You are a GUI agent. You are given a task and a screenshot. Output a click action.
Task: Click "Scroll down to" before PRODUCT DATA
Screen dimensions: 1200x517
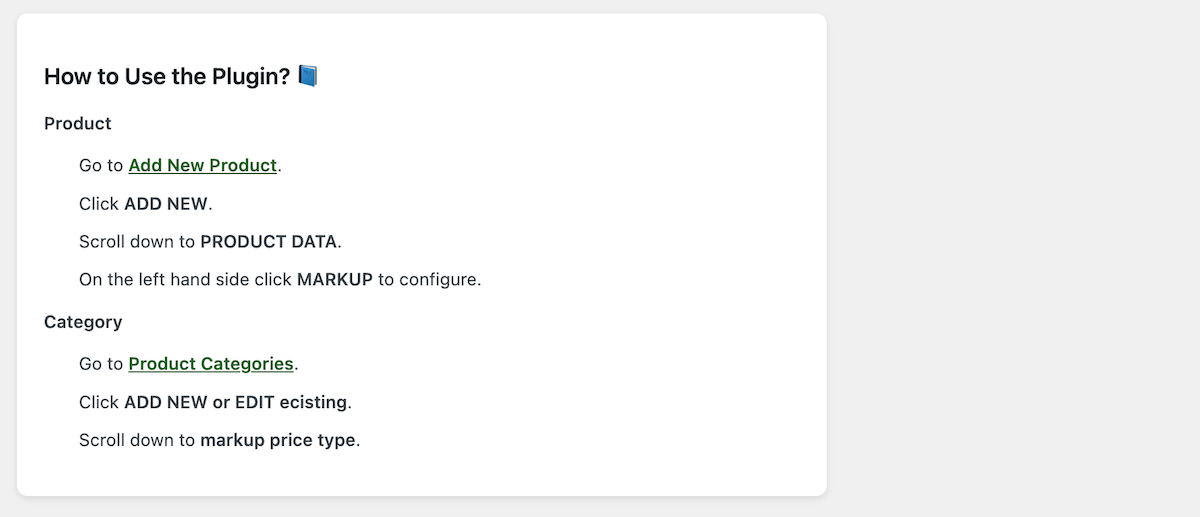(x=137, y=242)
